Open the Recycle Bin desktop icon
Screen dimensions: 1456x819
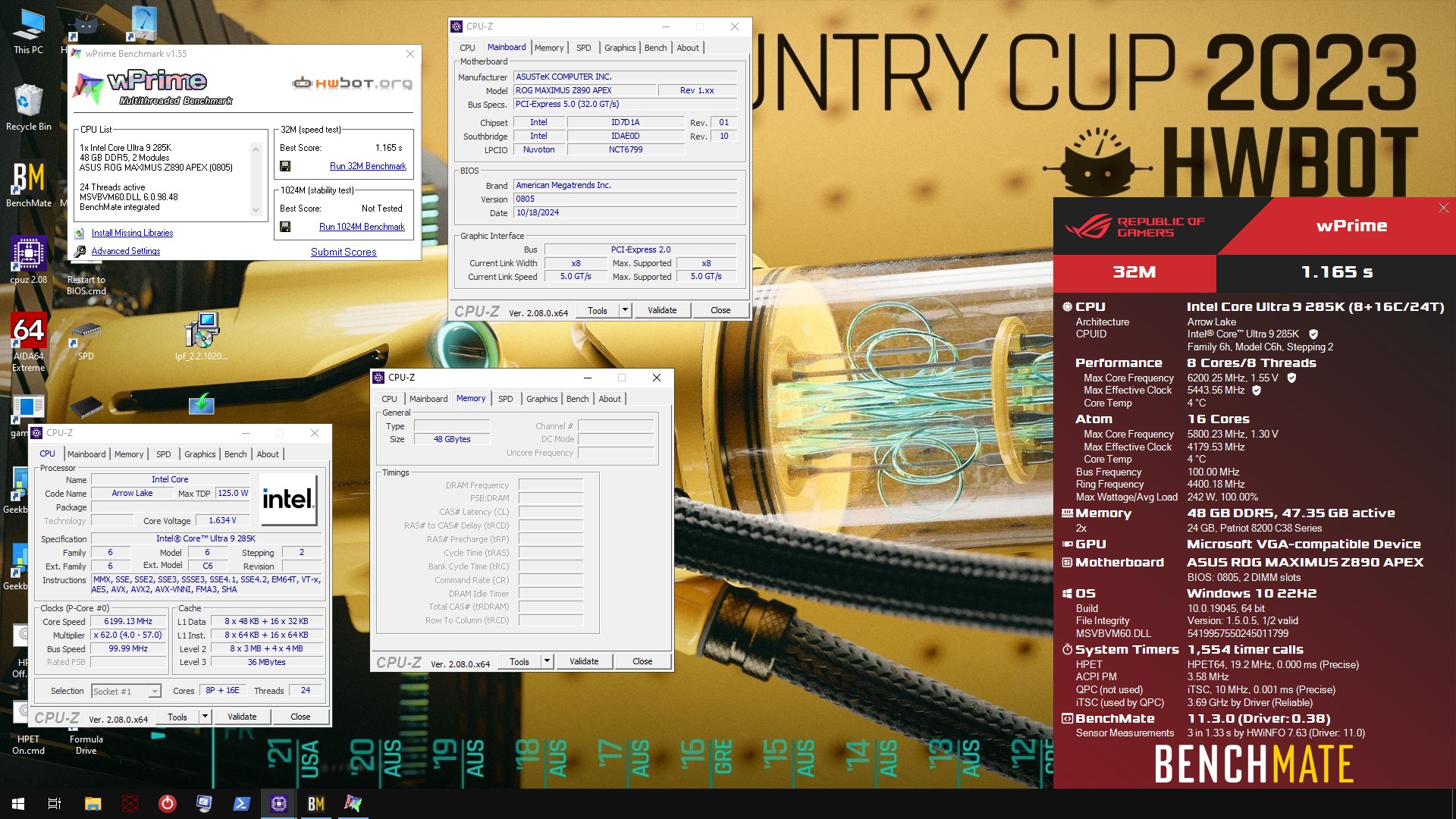[28, 107]
